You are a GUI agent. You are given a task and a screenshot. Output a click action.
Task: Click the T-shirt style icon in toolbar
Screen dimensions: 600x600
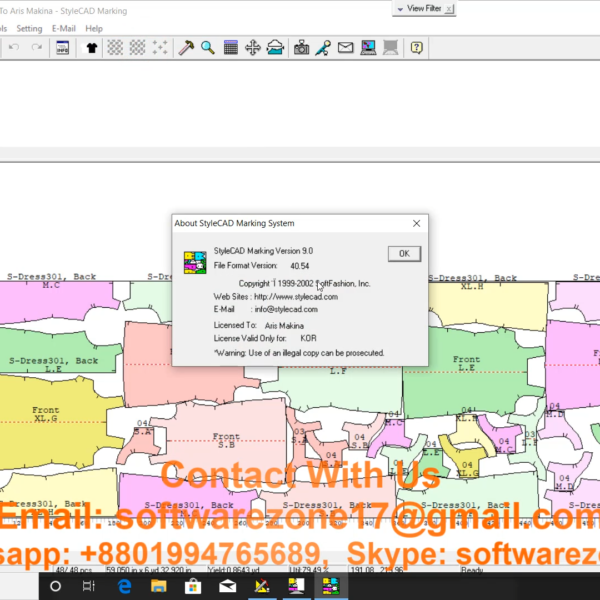coord(92,47)
